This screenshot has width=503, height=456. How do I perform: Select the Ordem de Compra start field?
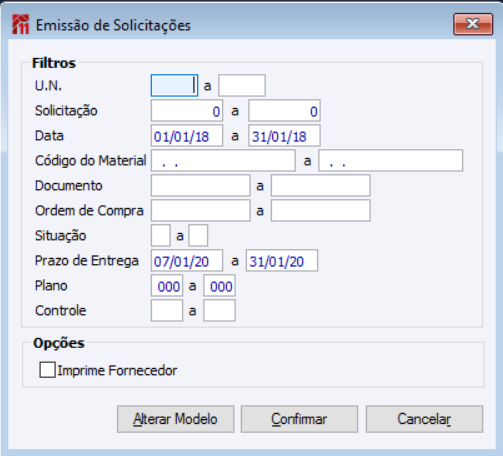(x=201, y=211)
